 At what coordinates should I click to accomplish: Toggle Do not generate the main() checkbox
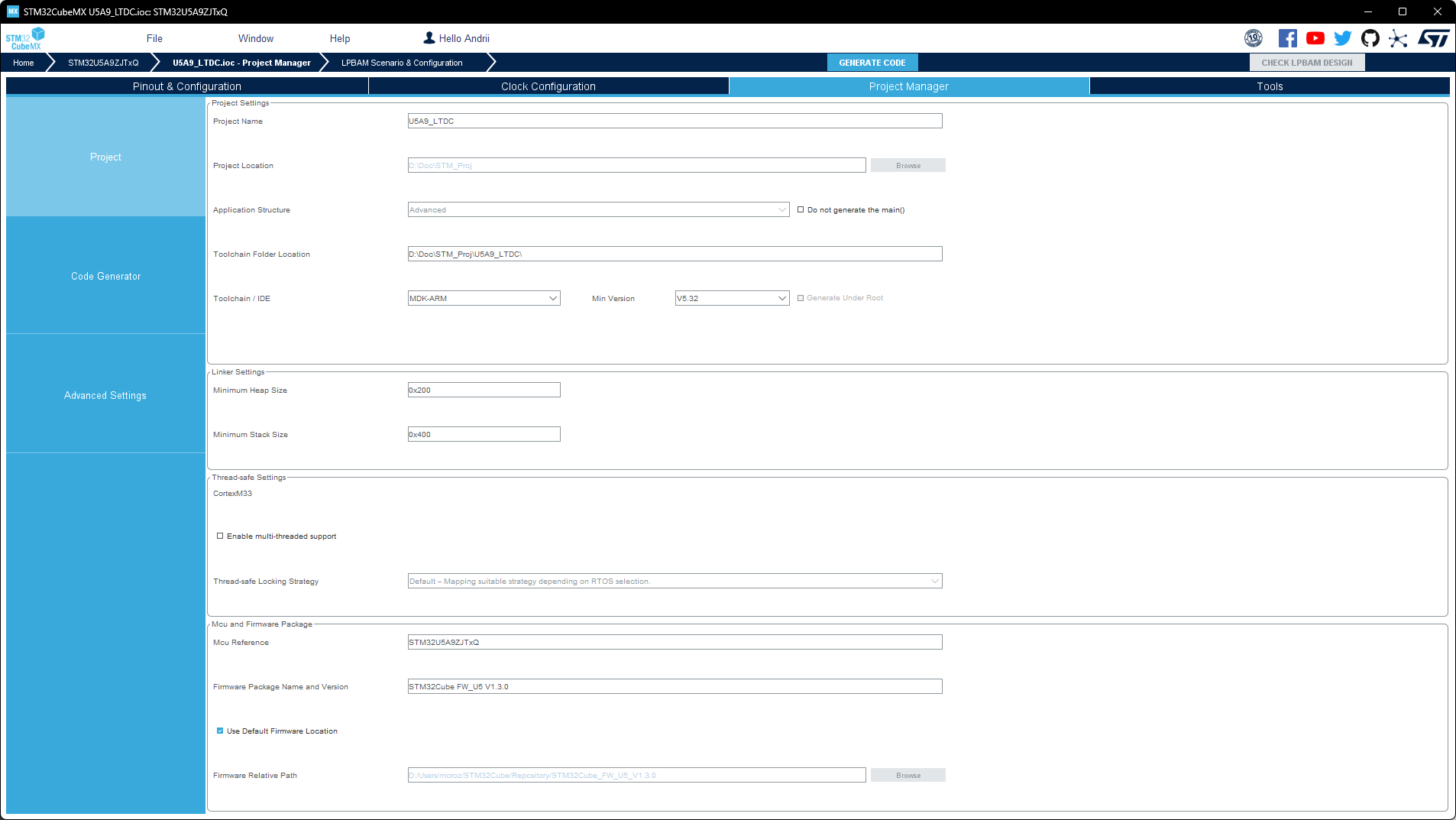tap(801, 209)
